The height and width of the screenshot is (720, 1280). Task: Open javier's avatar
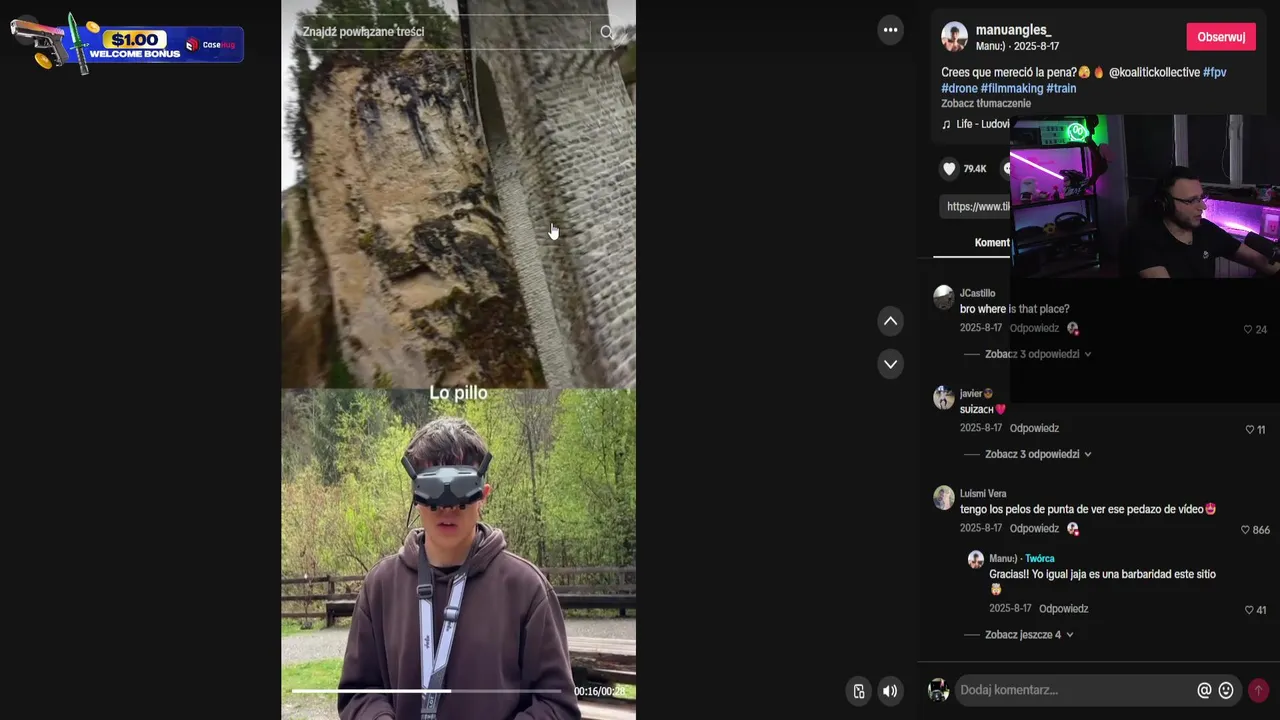point(944,397)
